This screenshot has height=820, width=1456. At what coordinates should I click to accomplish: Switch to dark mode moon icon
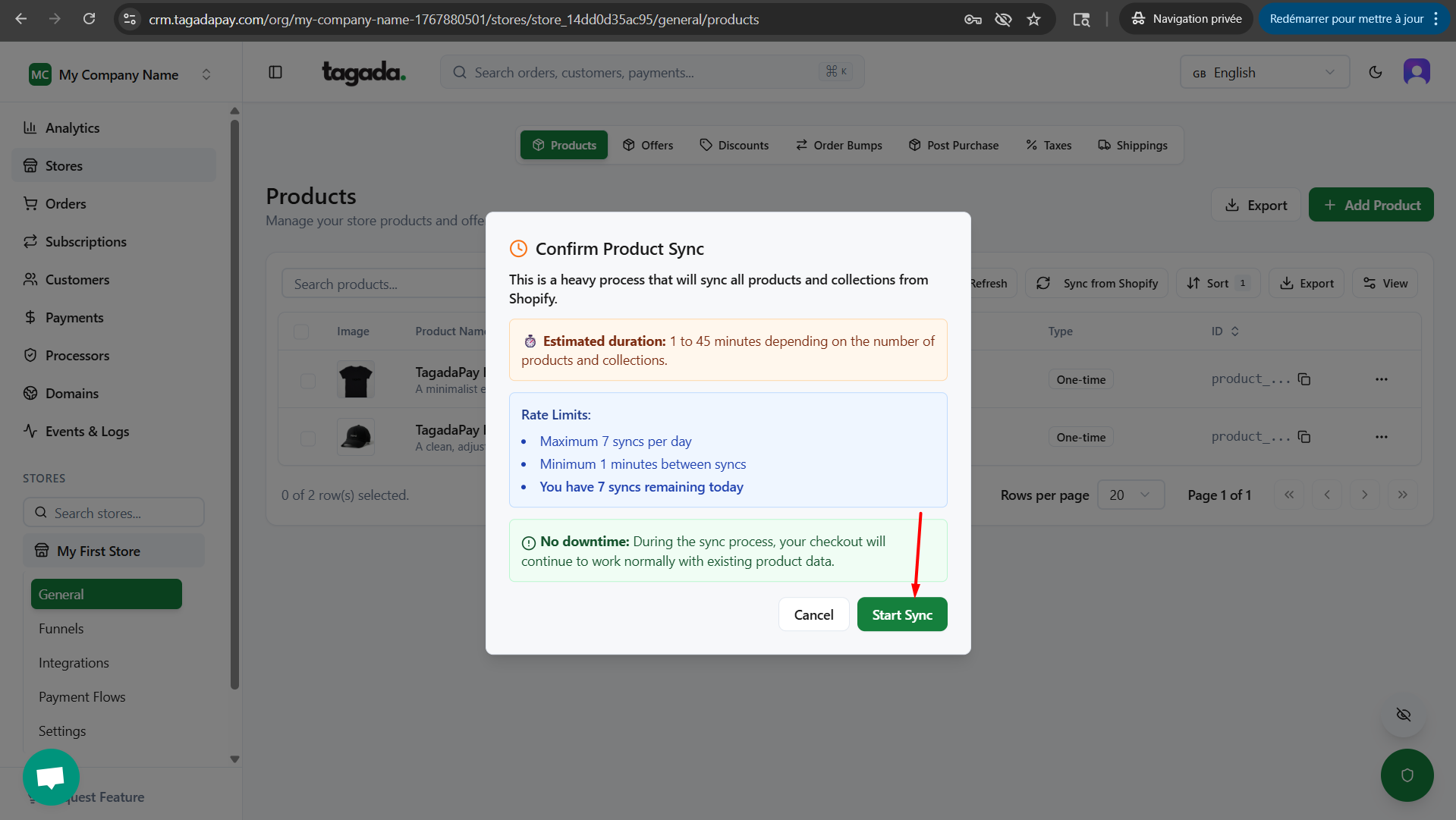point(1375,72)
